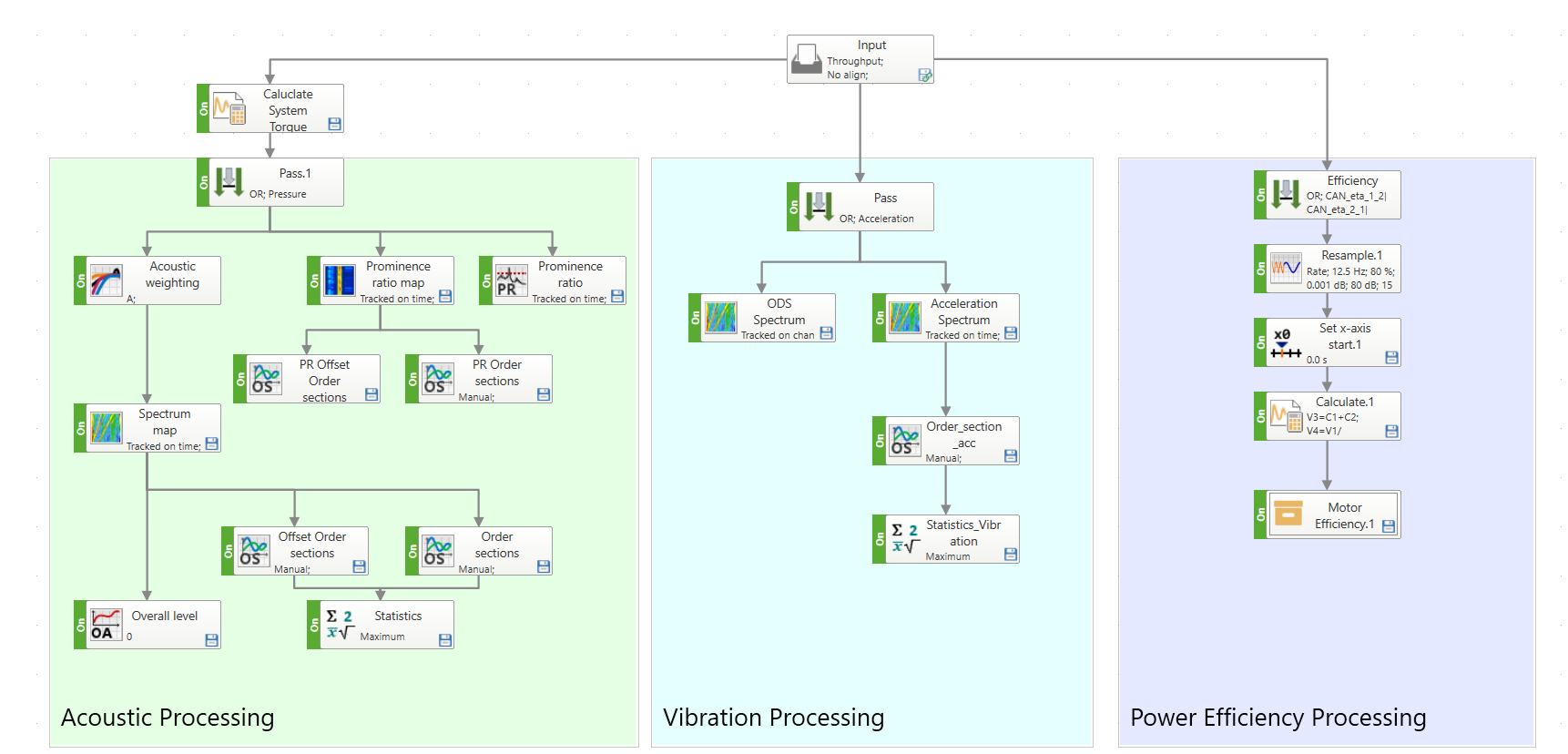Click the 'Tracked on chan' text on ODS Spectrum
Viewport: 1568px width, 754px height.
point(778,335)
